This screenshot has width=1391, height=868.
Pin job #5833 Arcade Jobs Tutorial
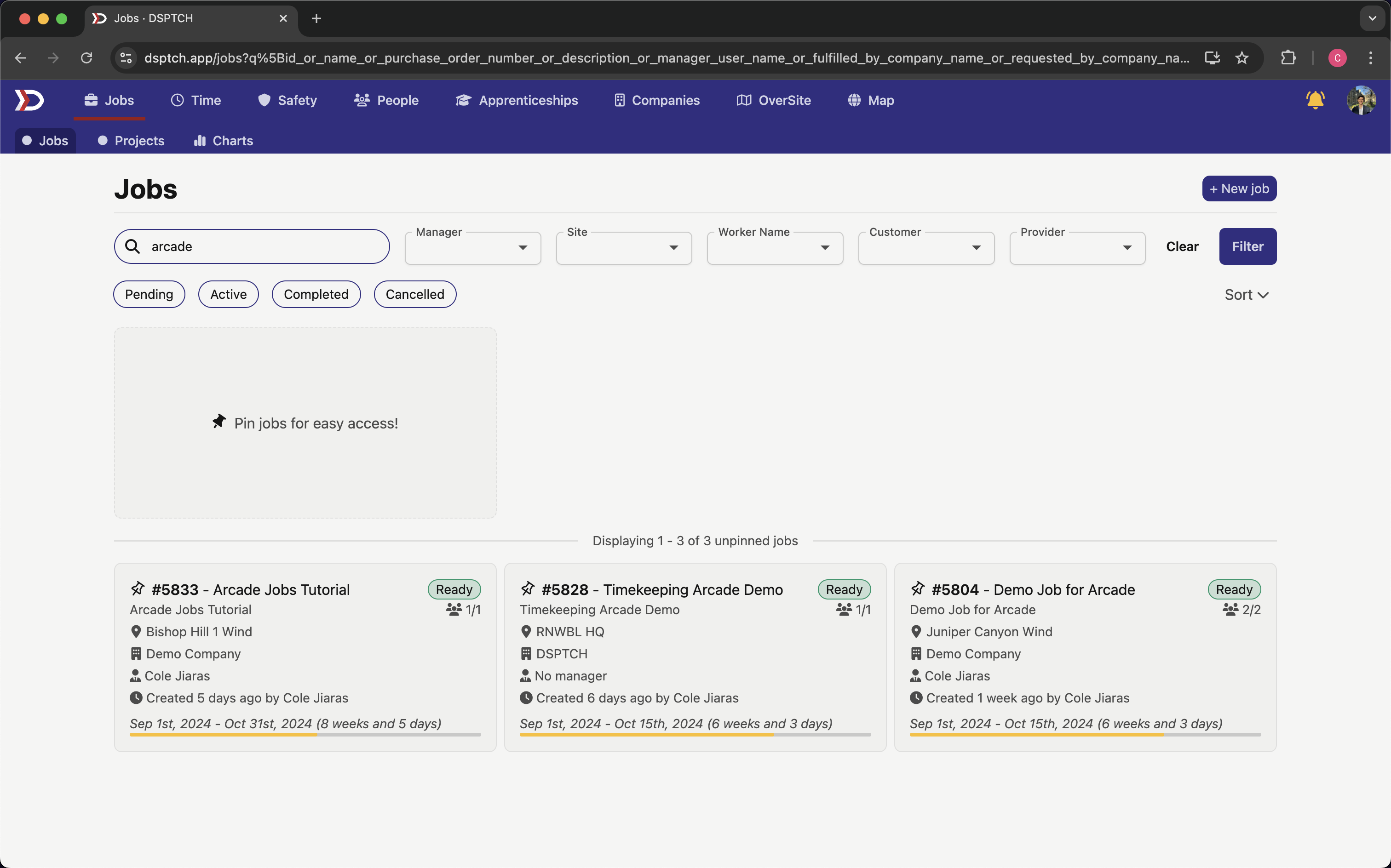(x=137, y=588)
